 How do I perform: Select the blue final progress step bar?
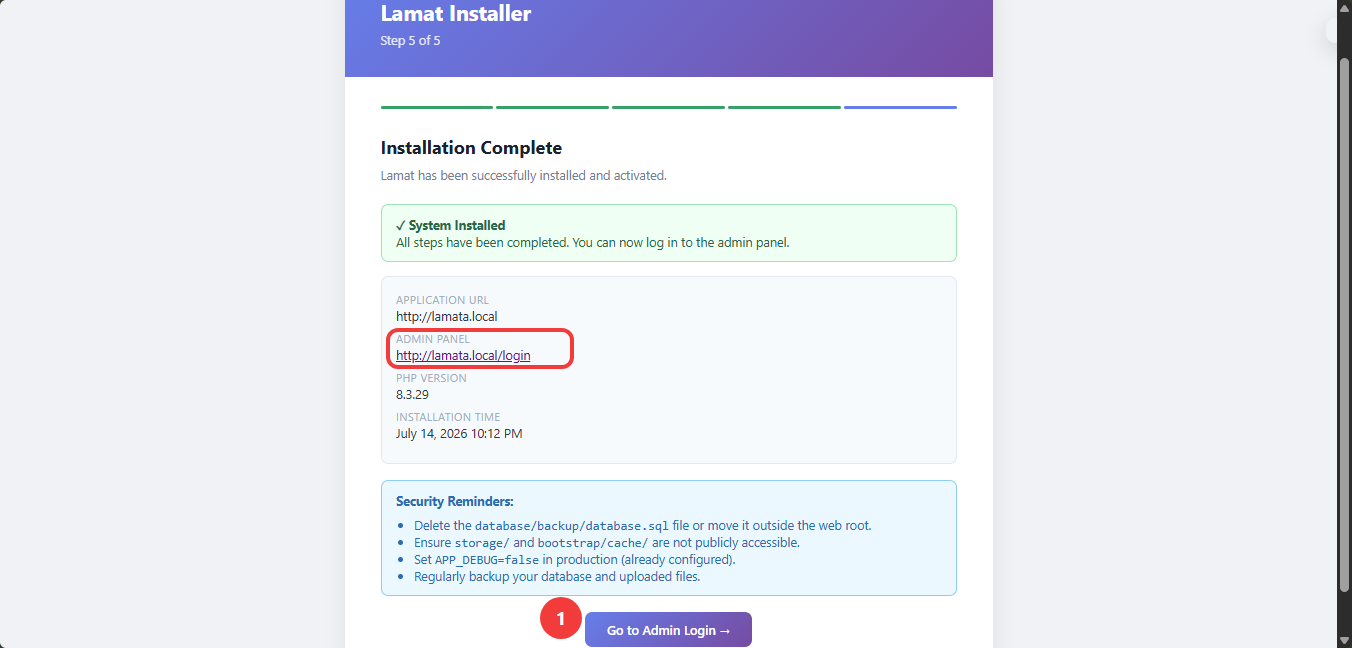(x=900, y=107)
